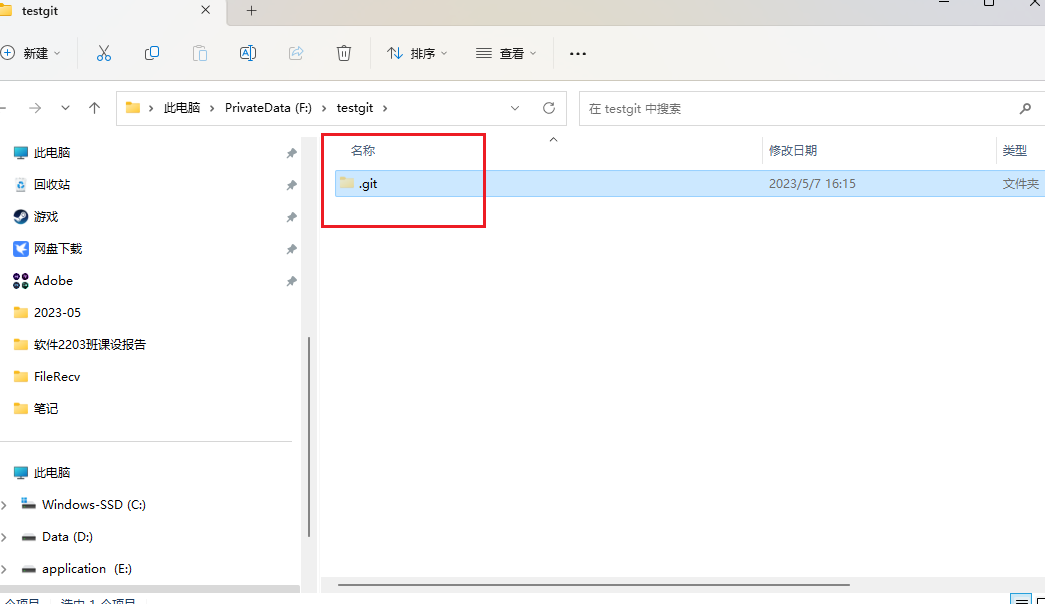Open 软件2203班课设报告 folder in sidebar
Screen dimensions: 1045x604
point(90,345)
